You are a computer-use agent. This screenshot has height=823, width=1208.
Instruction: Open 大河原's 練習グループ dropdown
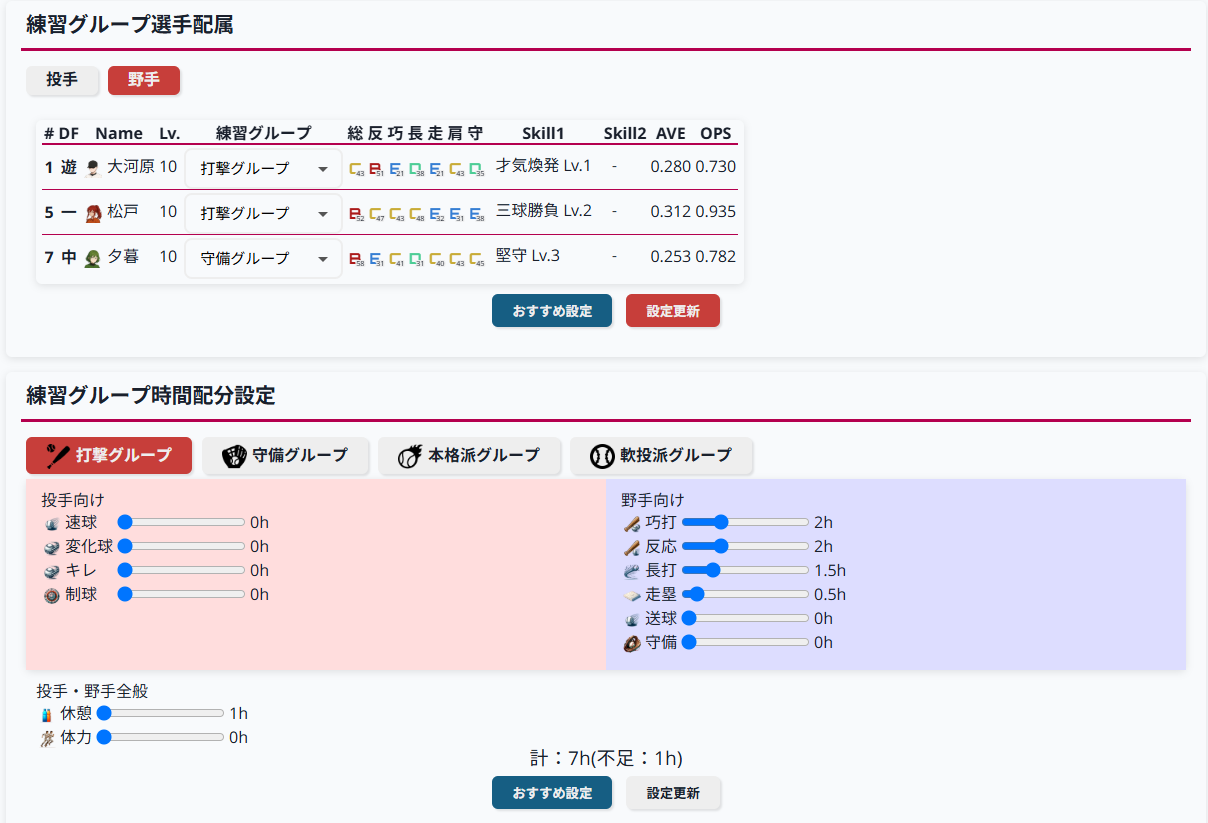[x=264, y=168]
